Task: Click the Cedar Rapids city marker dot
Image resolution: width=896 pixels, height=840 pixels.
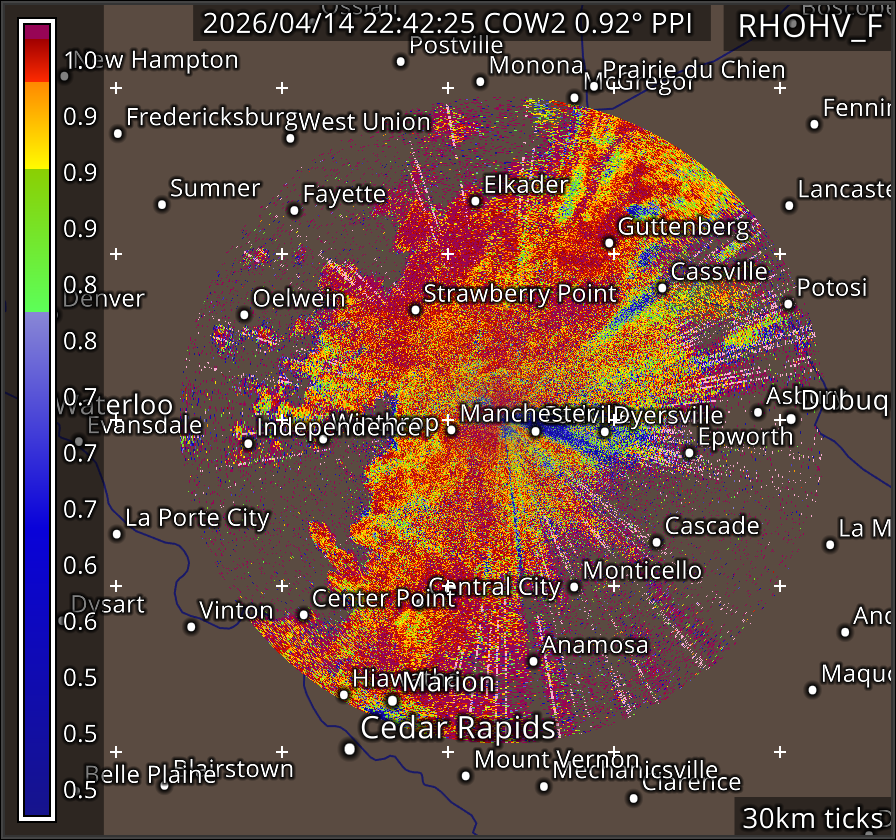Action: 349,748
